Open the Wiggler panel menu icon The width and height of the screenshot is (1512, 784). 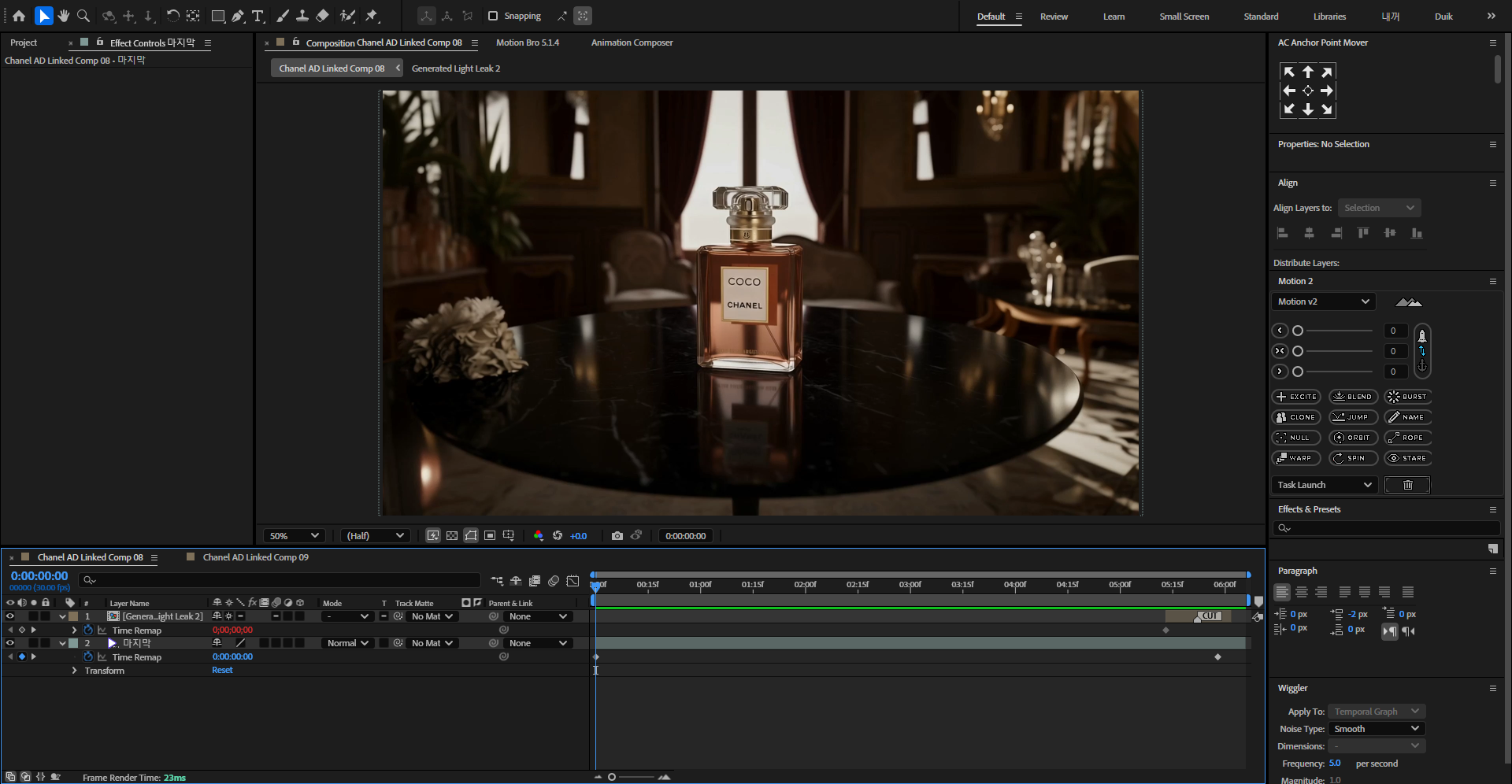point(1492,688)
